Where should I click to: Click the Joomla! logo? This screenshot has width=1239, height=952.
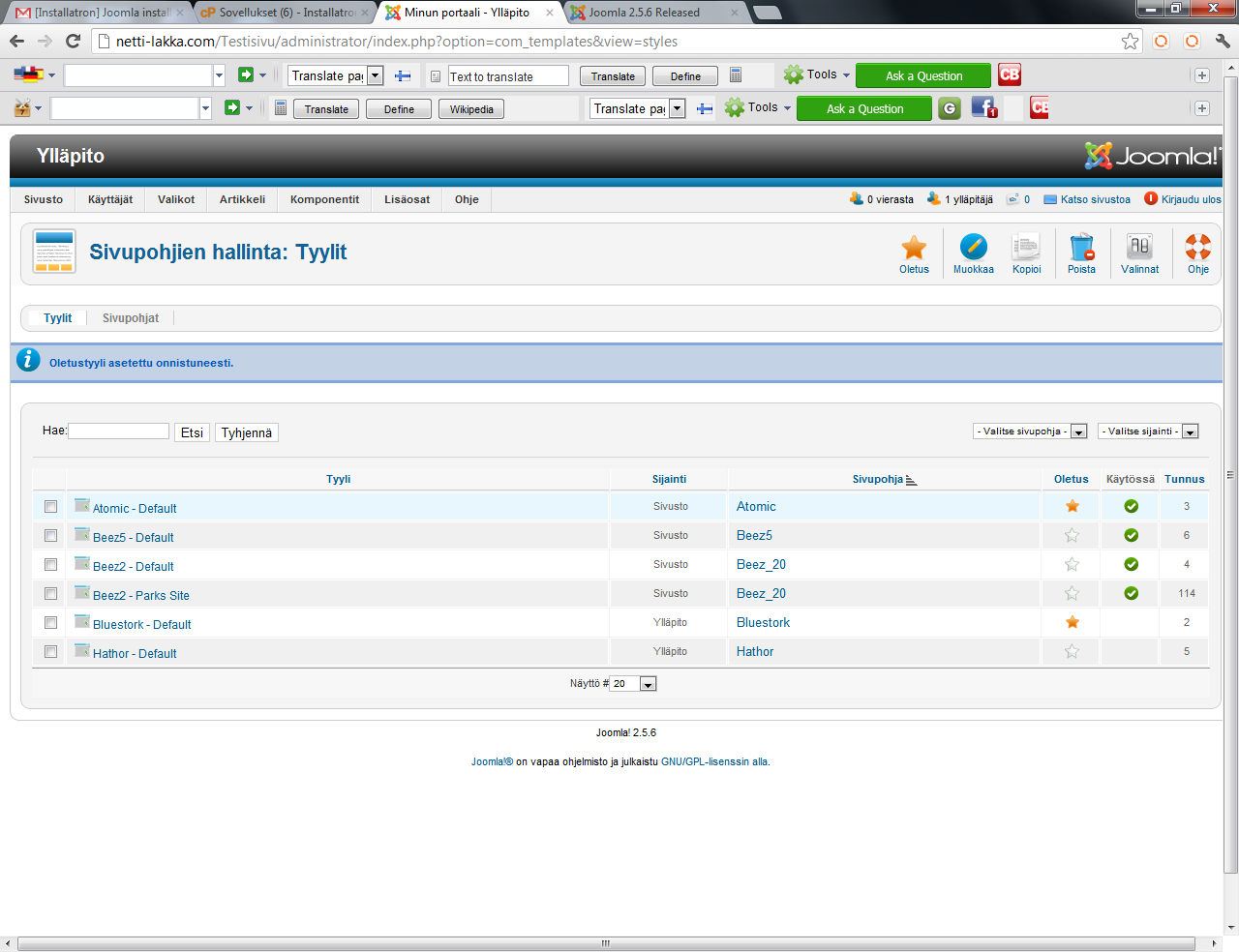pos(1152,156)
